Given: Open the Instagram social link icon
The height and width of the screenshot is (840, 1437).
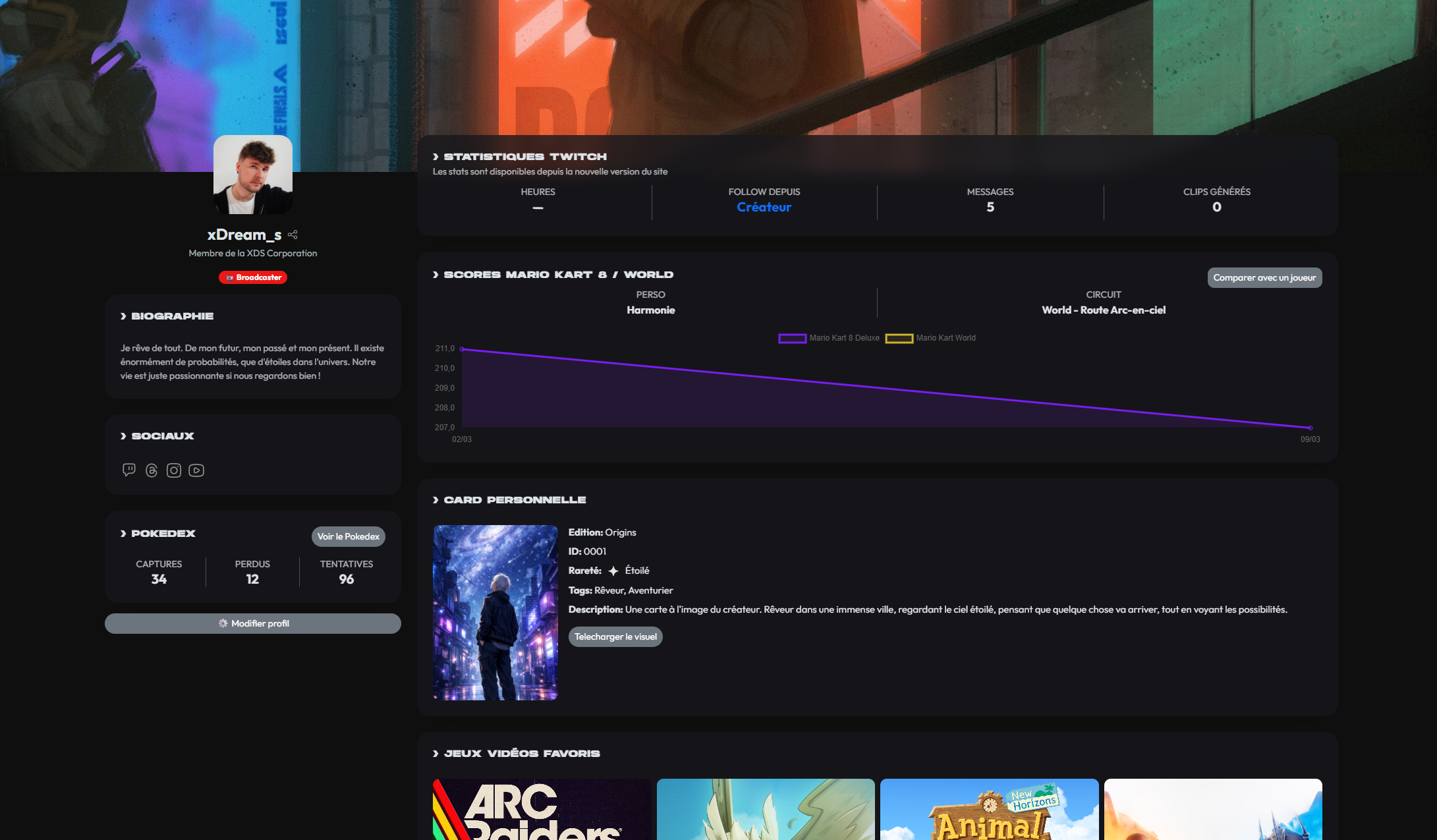Looking at the screenshot, I should pos(174,470).
